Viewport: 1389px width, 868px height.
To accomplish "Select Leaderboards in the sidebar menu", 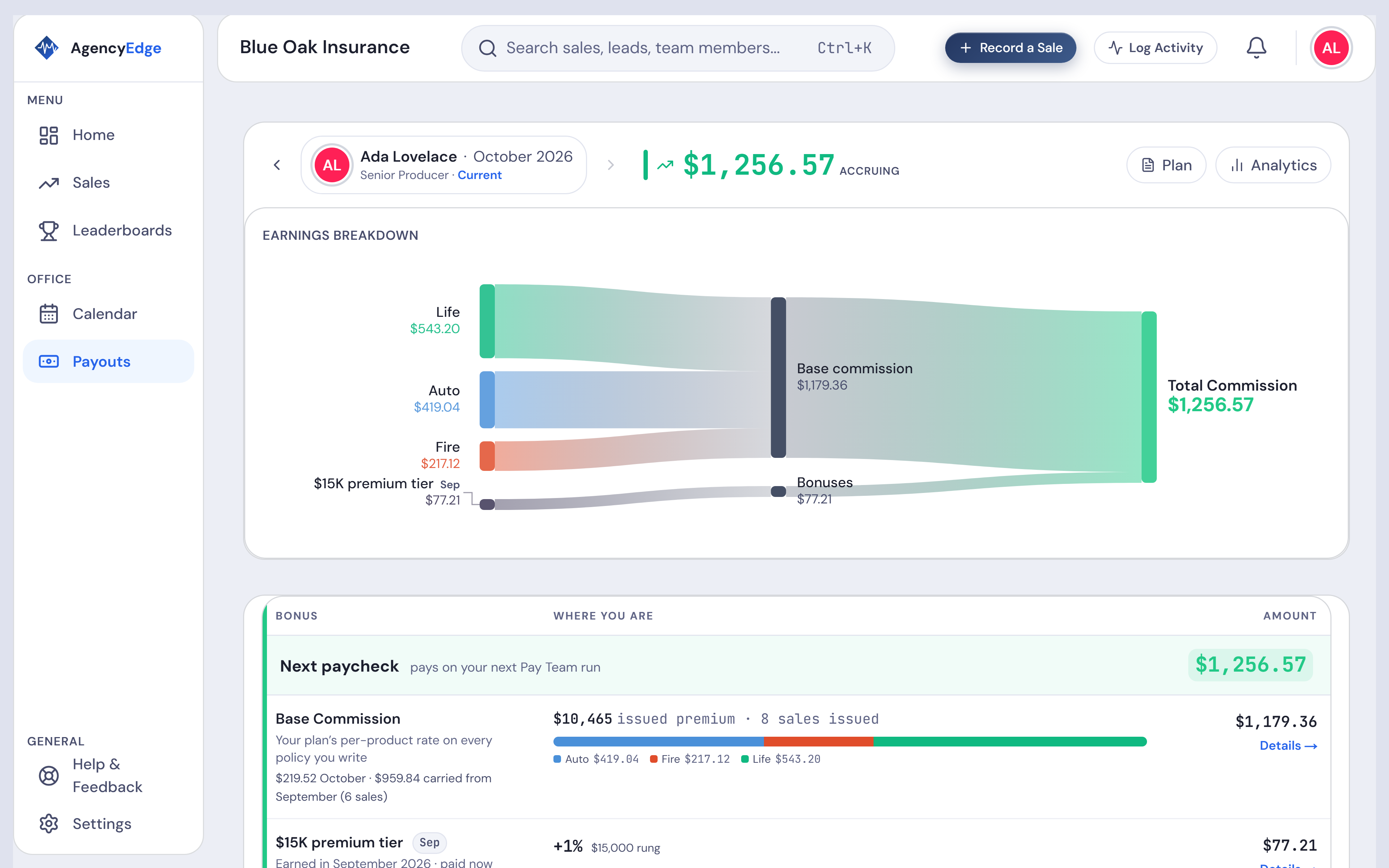I will pos(109,231).
